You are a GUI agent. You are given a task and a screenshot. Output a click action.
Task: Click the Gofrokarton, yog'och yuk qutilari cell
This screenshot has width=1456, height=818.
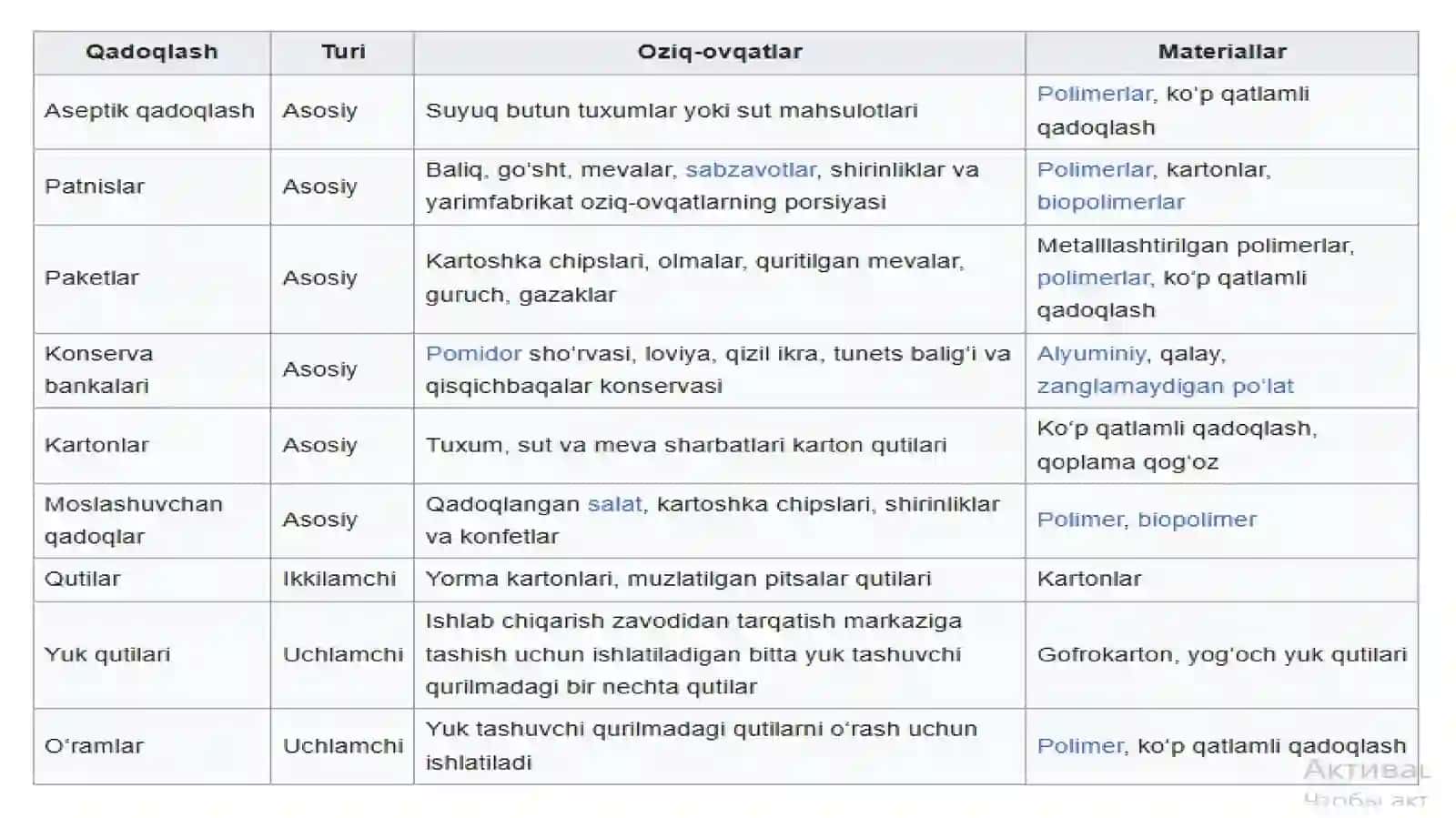[1221, 654]
